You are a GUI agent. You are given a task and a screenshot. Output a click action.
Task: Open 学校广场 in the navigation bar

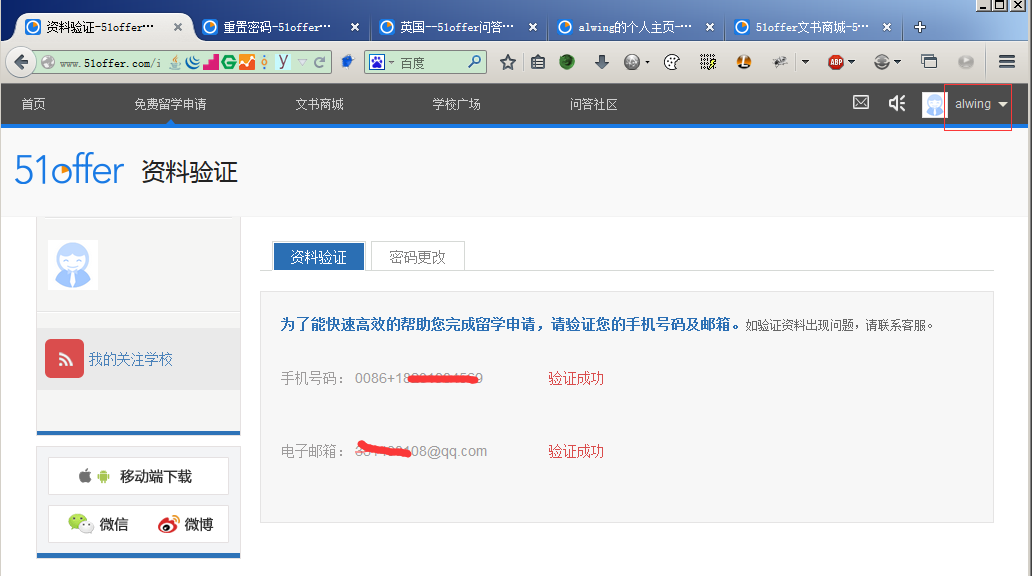456,104
